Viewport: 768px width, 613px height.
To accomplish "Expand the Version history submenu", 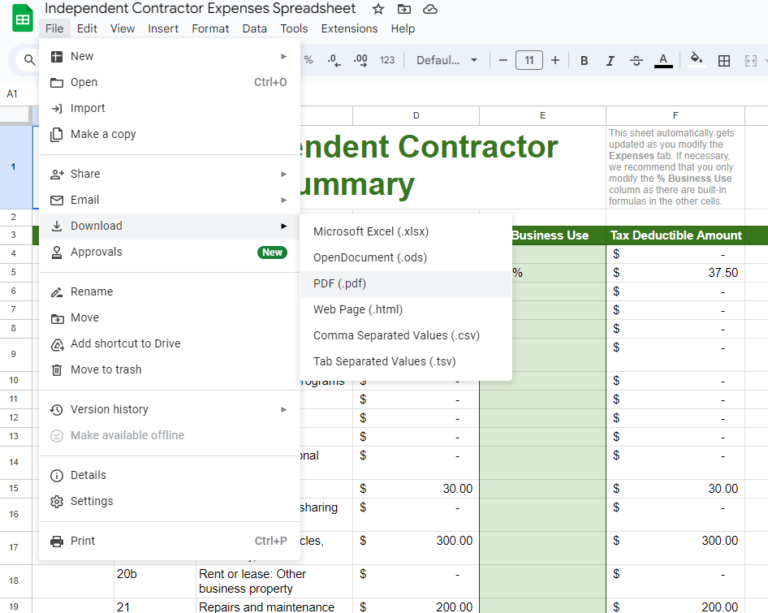I will [169, 409].
